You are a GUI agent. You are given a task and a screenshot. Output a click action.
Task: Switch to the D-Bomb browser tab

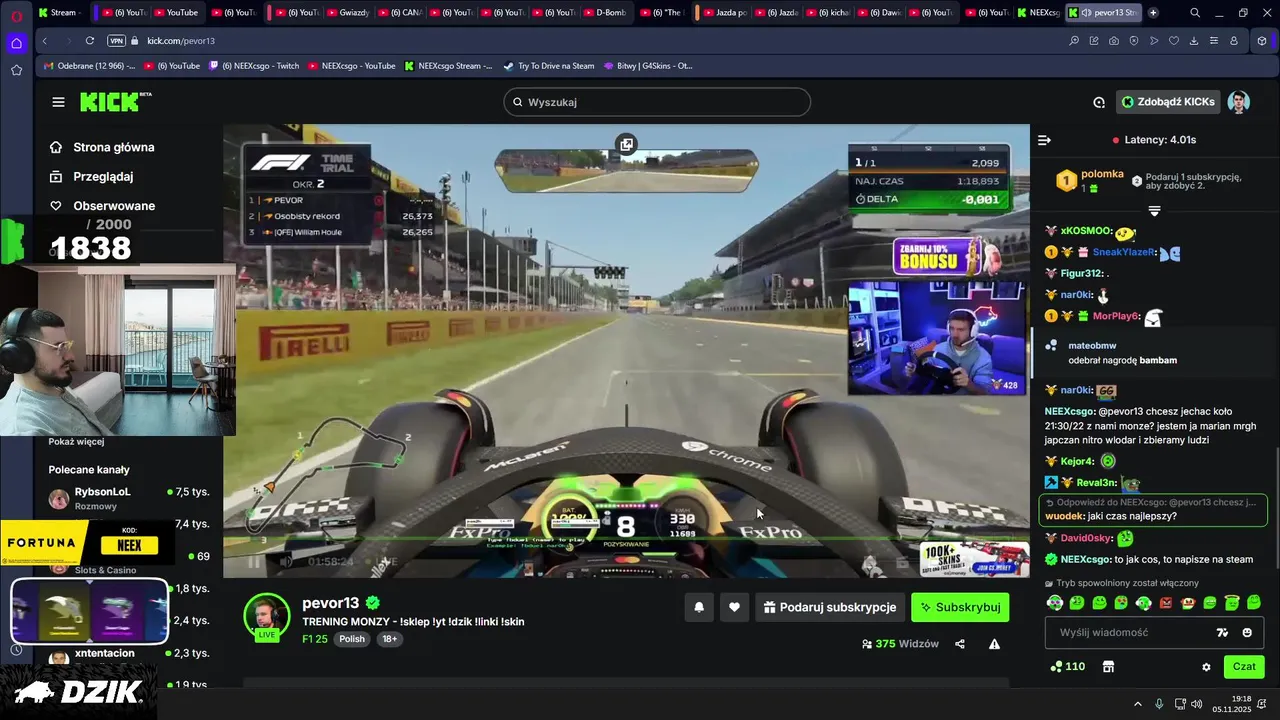(606, 13)
